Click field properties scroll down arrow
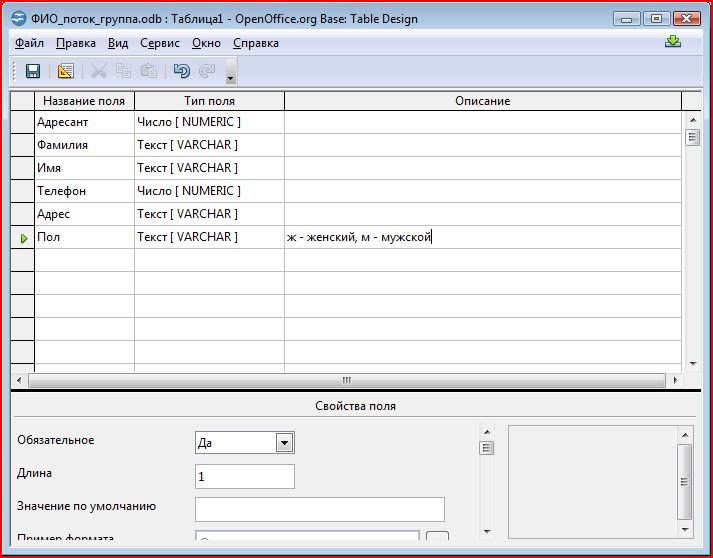The width and height of the screenshot is (713, 558). click(487, 531)
